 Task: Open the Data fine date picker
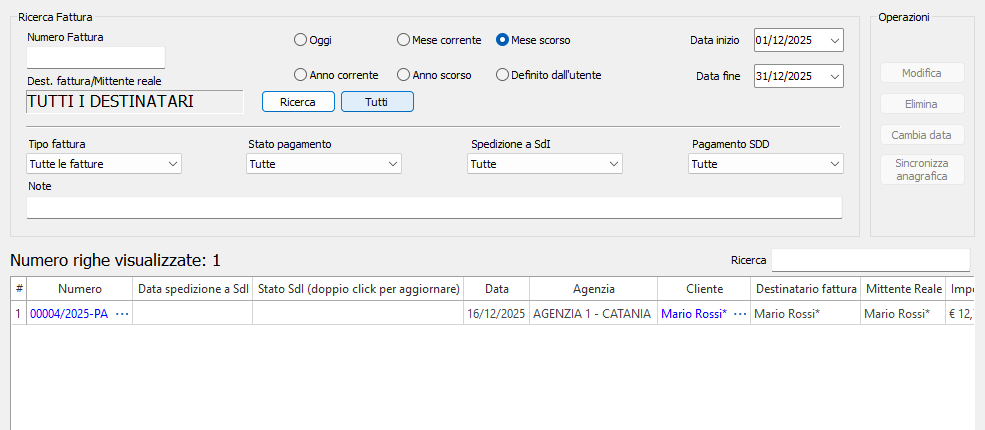(x=834, y=76)
